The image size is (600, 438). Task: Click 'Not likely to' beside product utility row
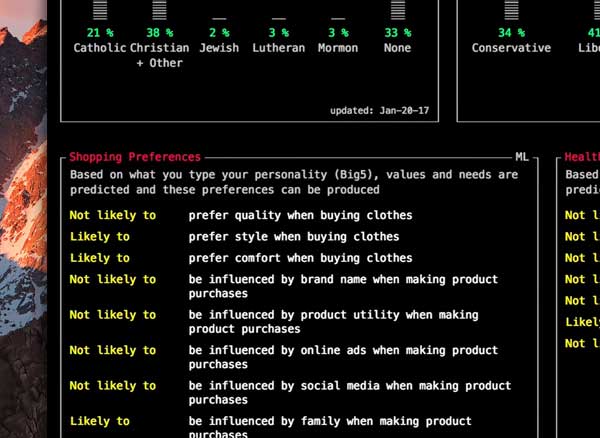pyautogui.click(x=113, y=315)
